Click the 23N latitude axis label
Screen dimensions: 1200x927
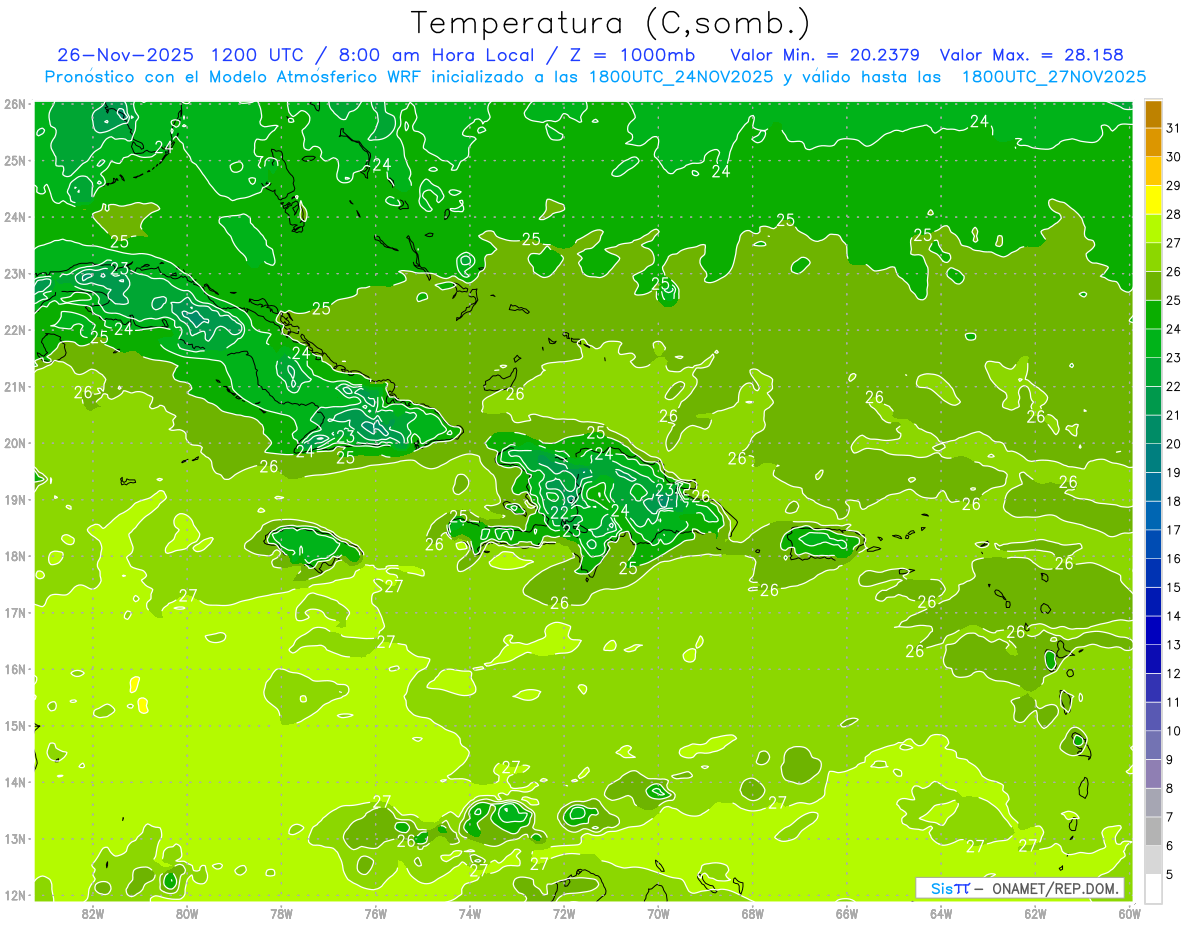pyautogui.click(x=15, y=273)
